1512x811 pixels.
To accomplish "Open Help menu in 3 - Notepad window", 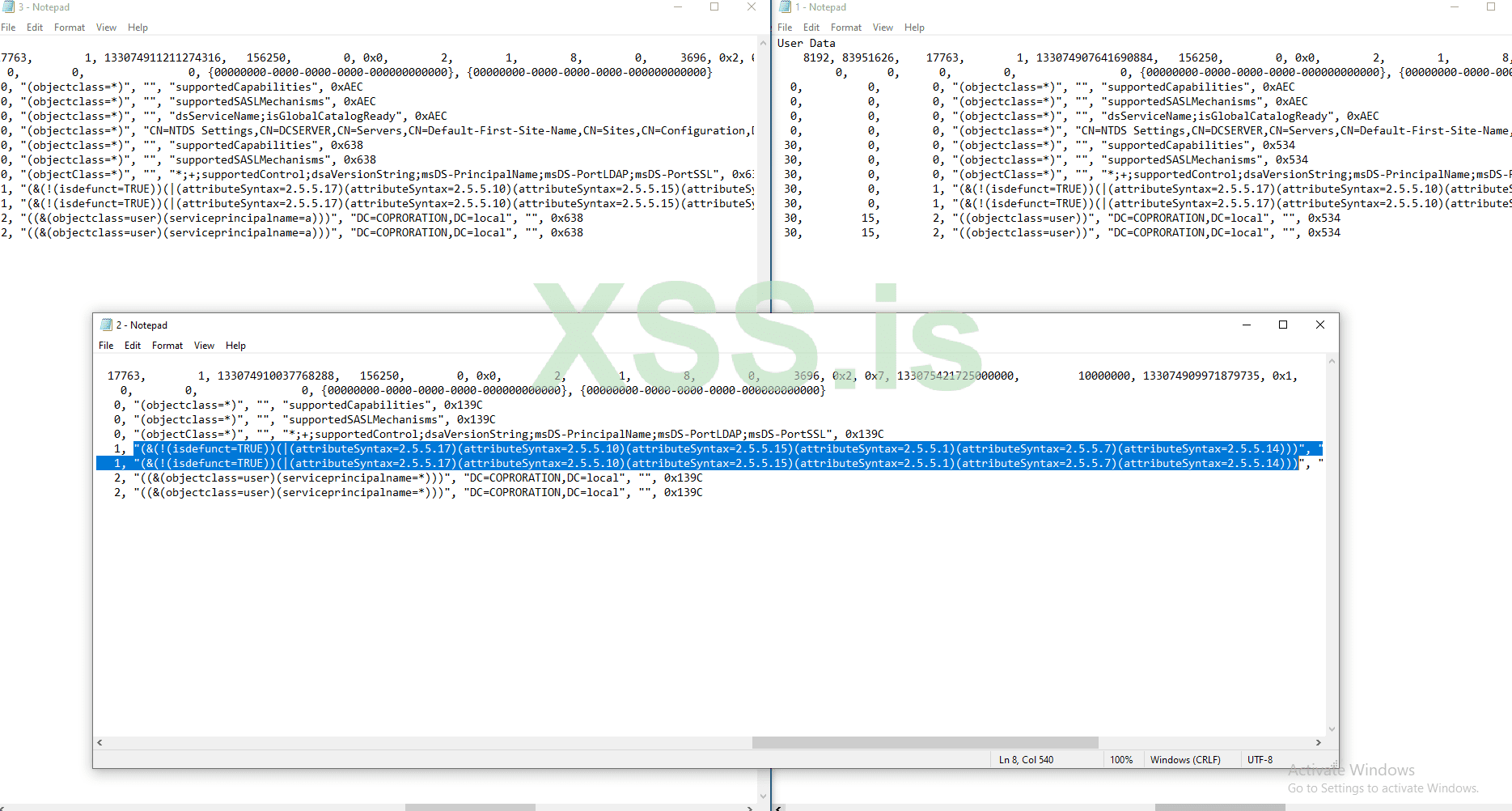I will point(138,28).
